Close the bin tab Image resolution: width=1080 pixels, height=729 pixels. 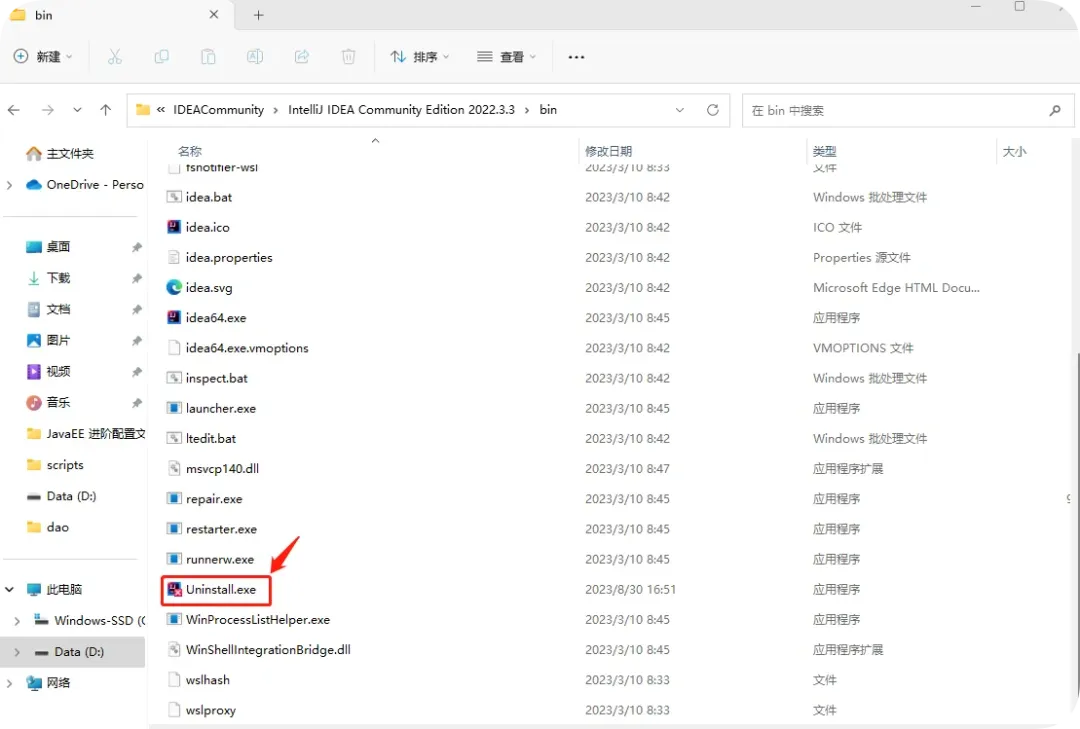coord(214,14)
